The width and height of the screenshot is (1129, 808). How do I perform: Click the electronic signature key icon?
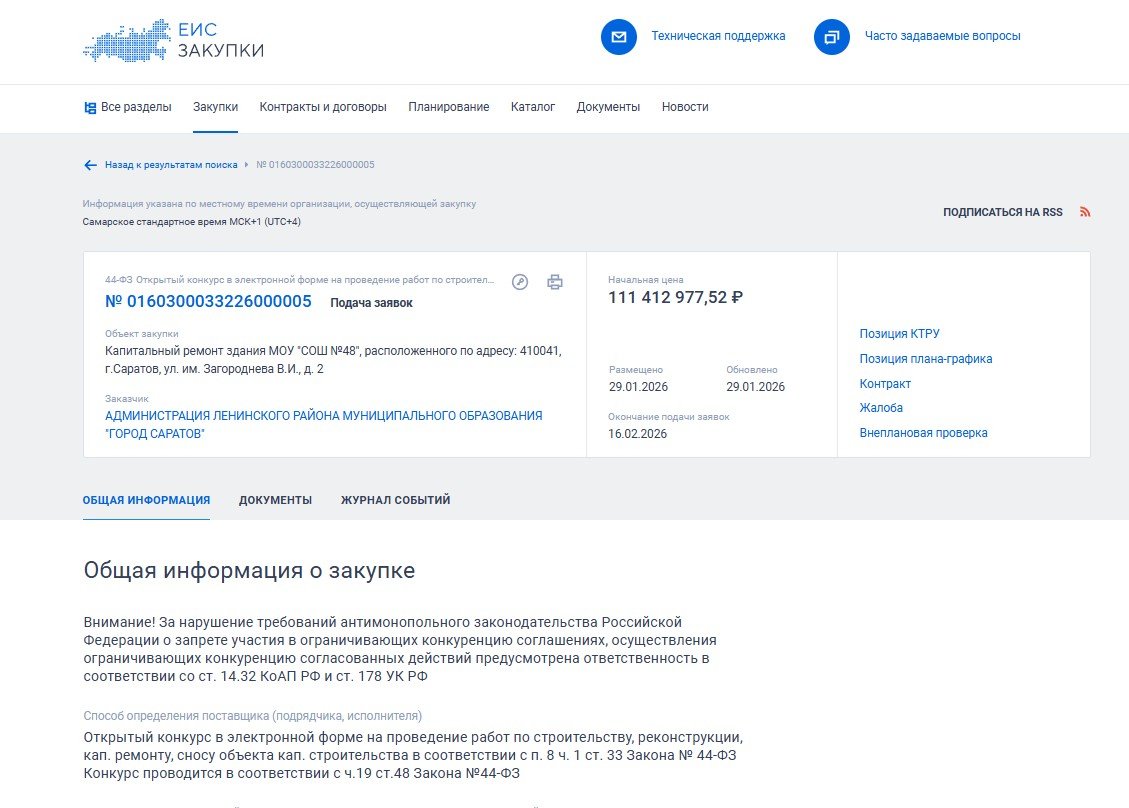[x=520, y=282]
